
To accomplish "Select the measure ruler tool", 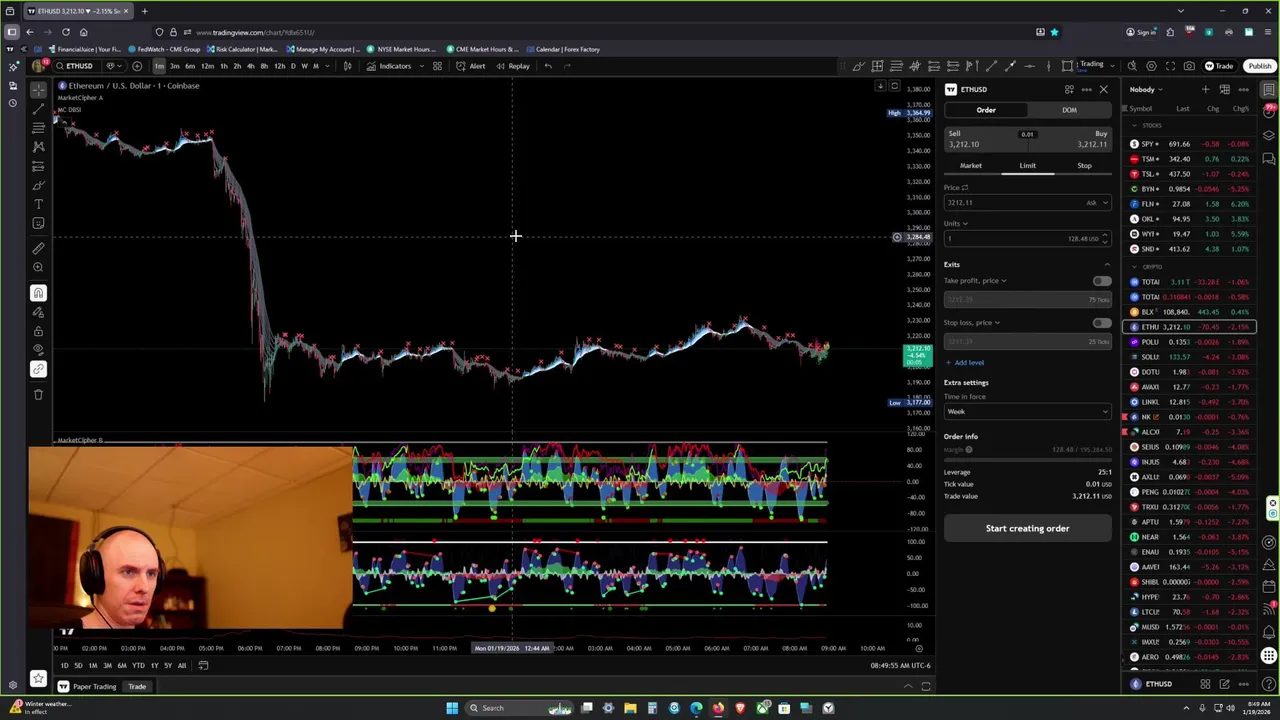I will [x=38, y=248].
